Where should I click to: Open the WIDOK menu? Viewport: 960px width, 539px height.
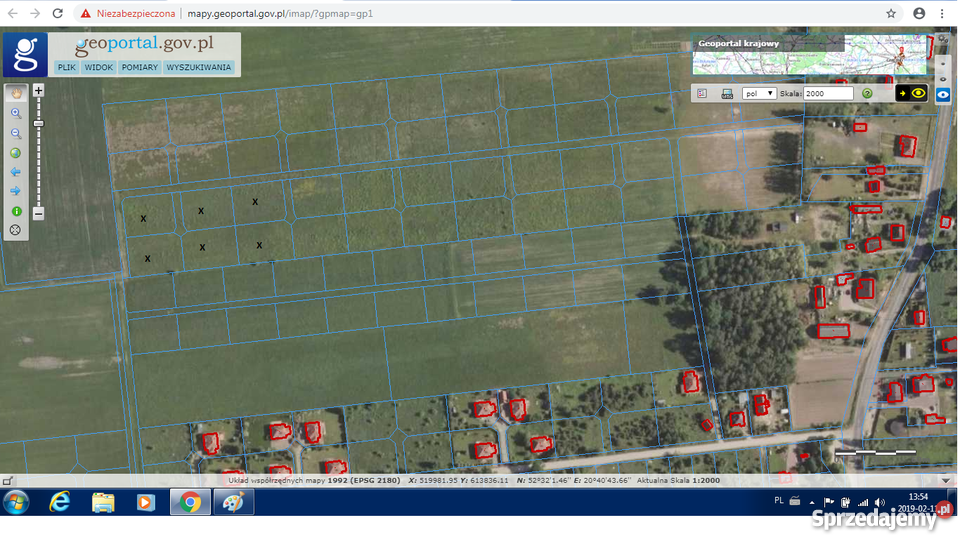point(98,68)
